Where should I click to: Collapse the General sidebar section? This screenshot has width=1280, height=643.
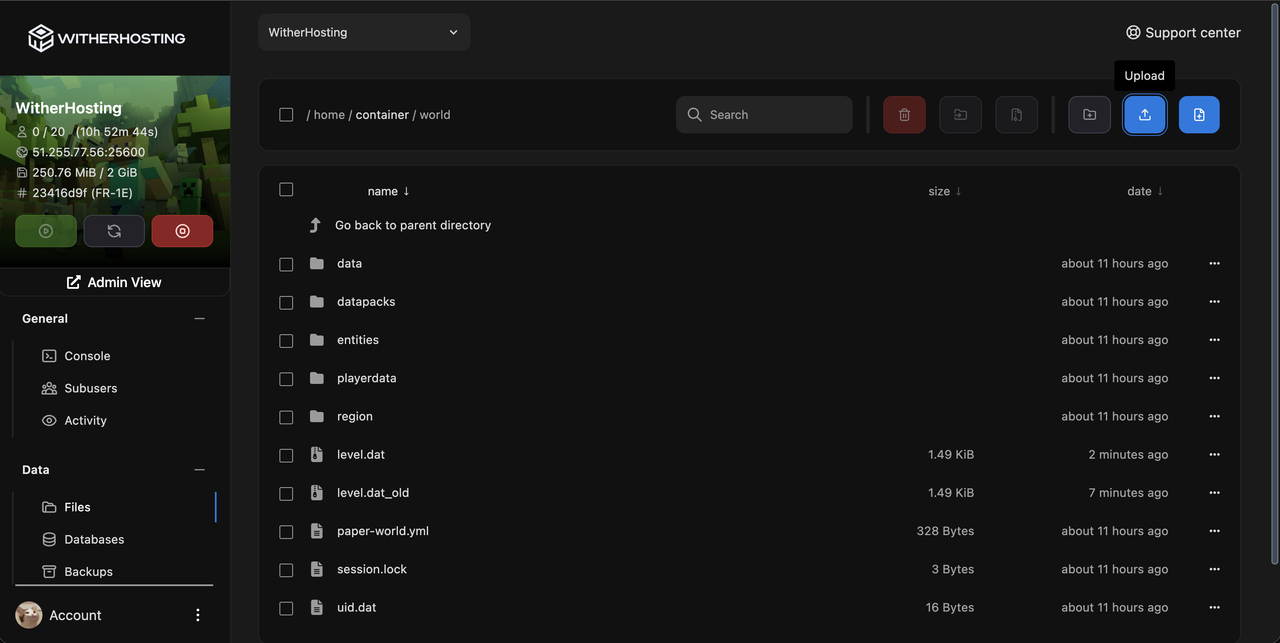click(x=200, y=319)
